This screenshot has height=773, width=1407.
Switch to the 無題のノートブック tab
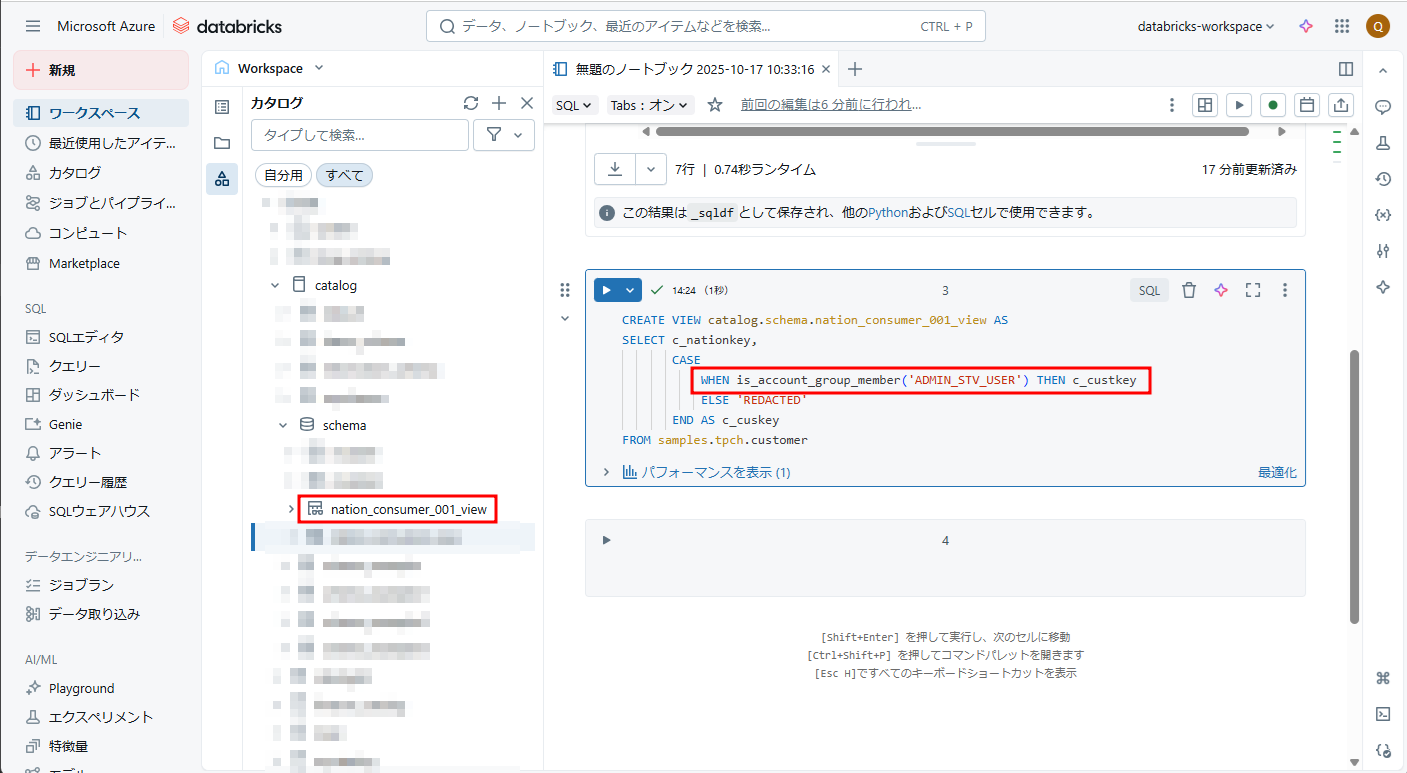tap(694, 69)
